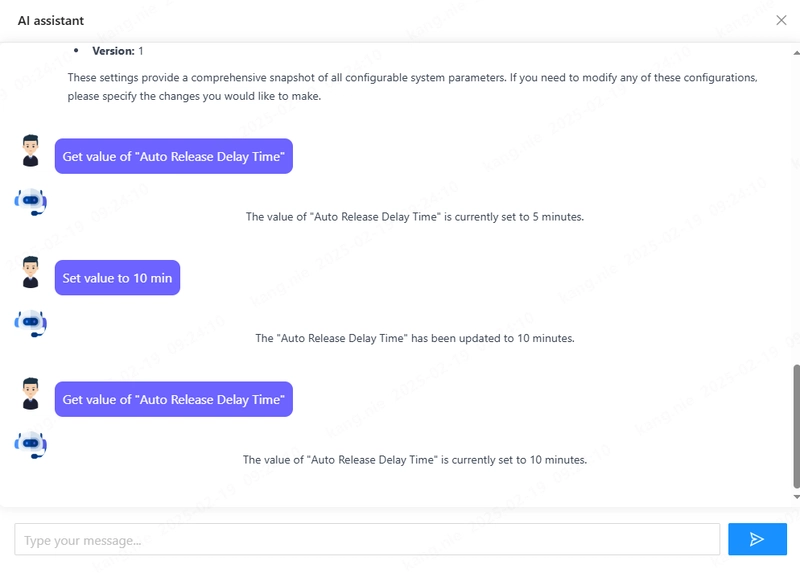Click robot avatar beside 'has been updated to 10 minutes'
This screenshot has height=573, width=800.
(x=31, y=323)
